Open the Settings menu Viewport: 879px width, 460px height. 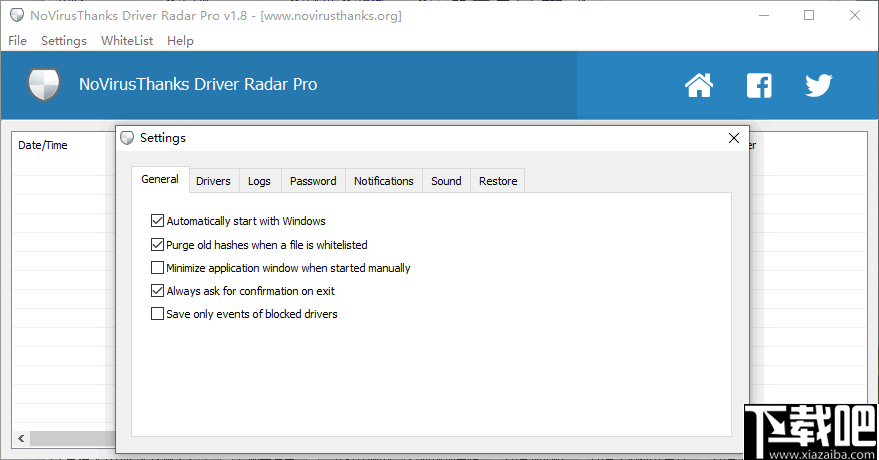pos(64,40)
